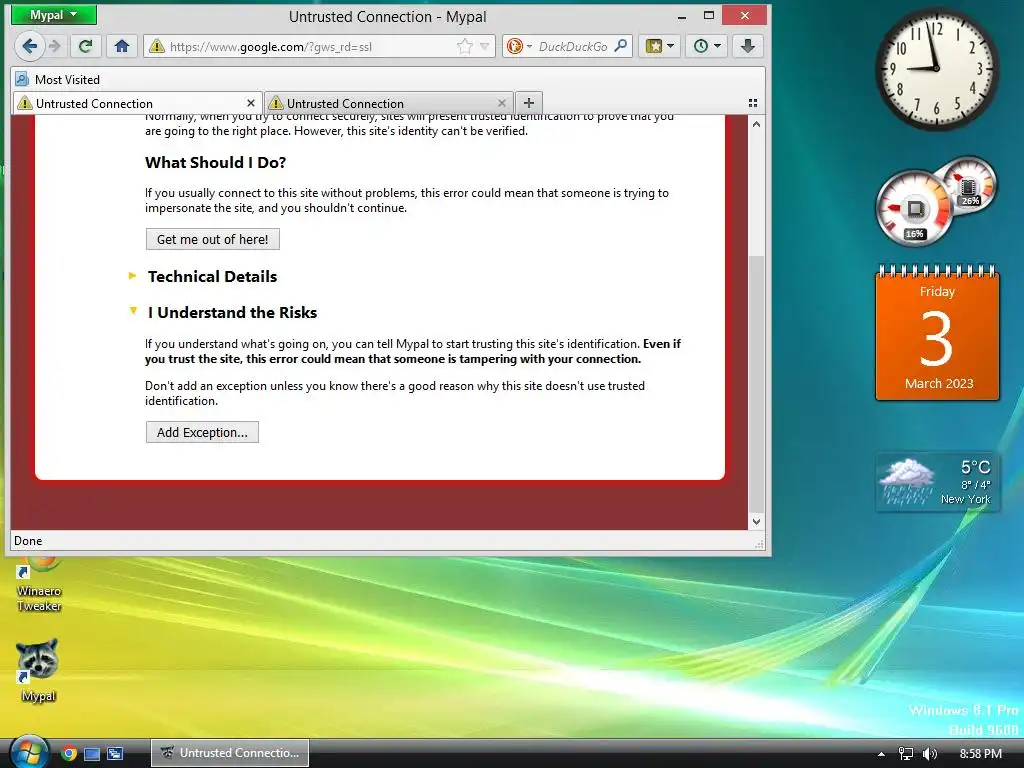Screen dimensions: 1024x768
Task: Go to the home page icon
Action: (121, 46)
